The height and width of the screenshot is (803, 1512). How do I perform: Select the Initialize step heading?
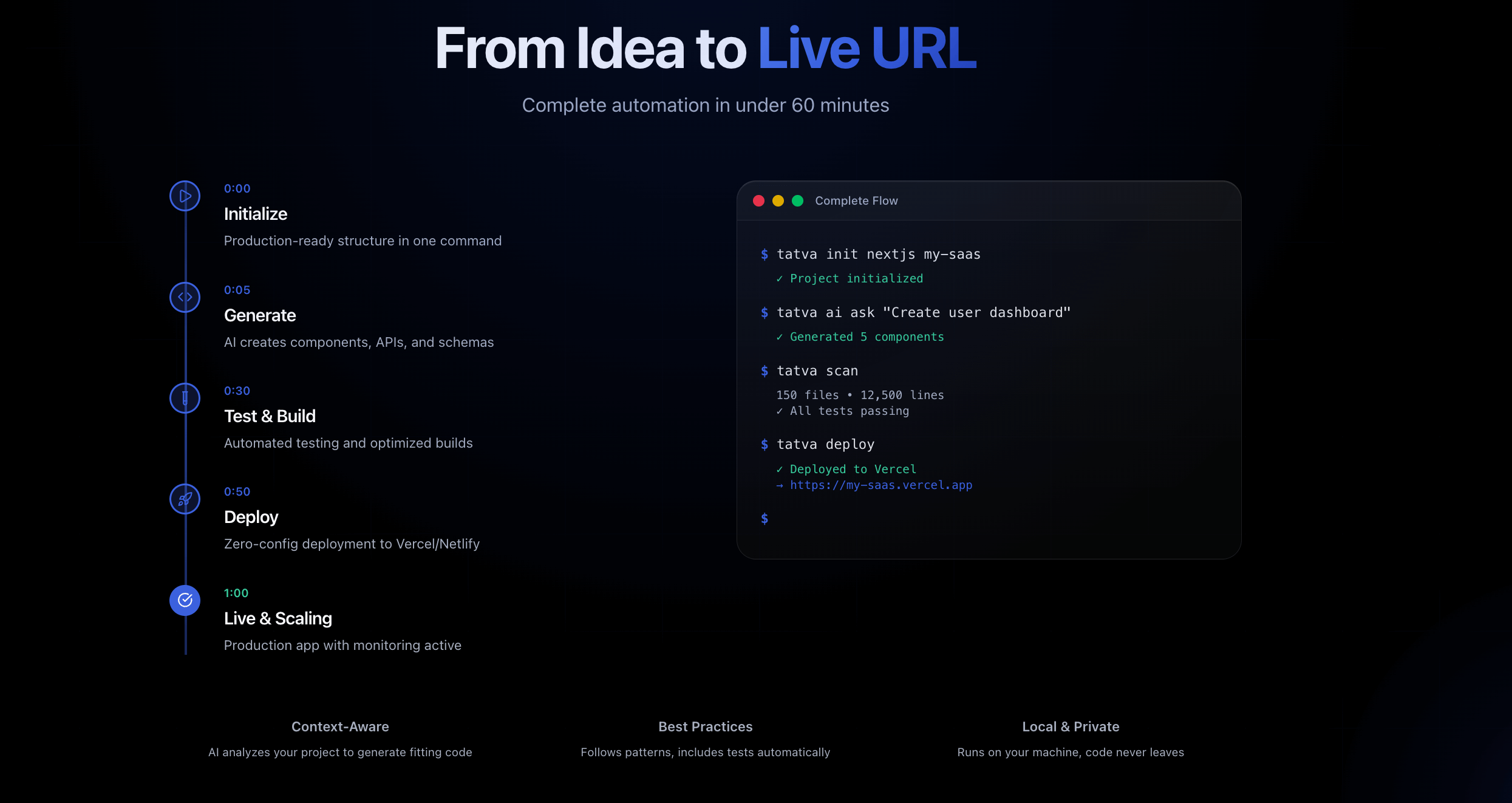[x=256, y=214]
